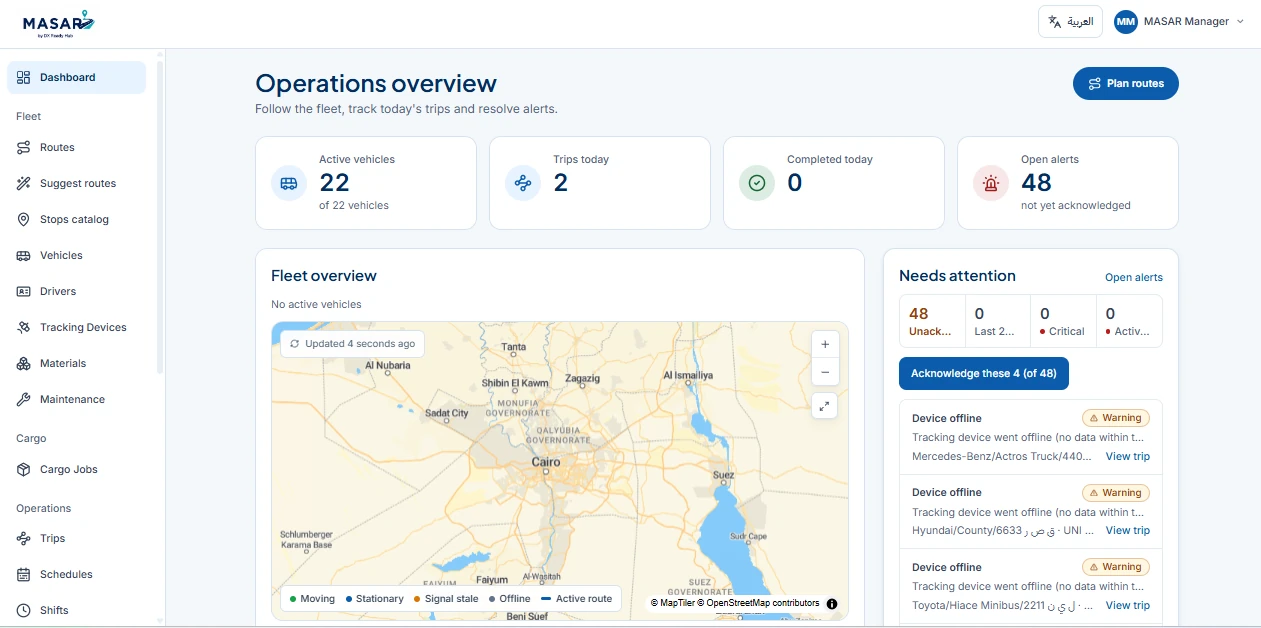Click the Updated 4 seconds ago refresh chip
This screenshot has height=628, width=1261.
(x=352, y=344)
